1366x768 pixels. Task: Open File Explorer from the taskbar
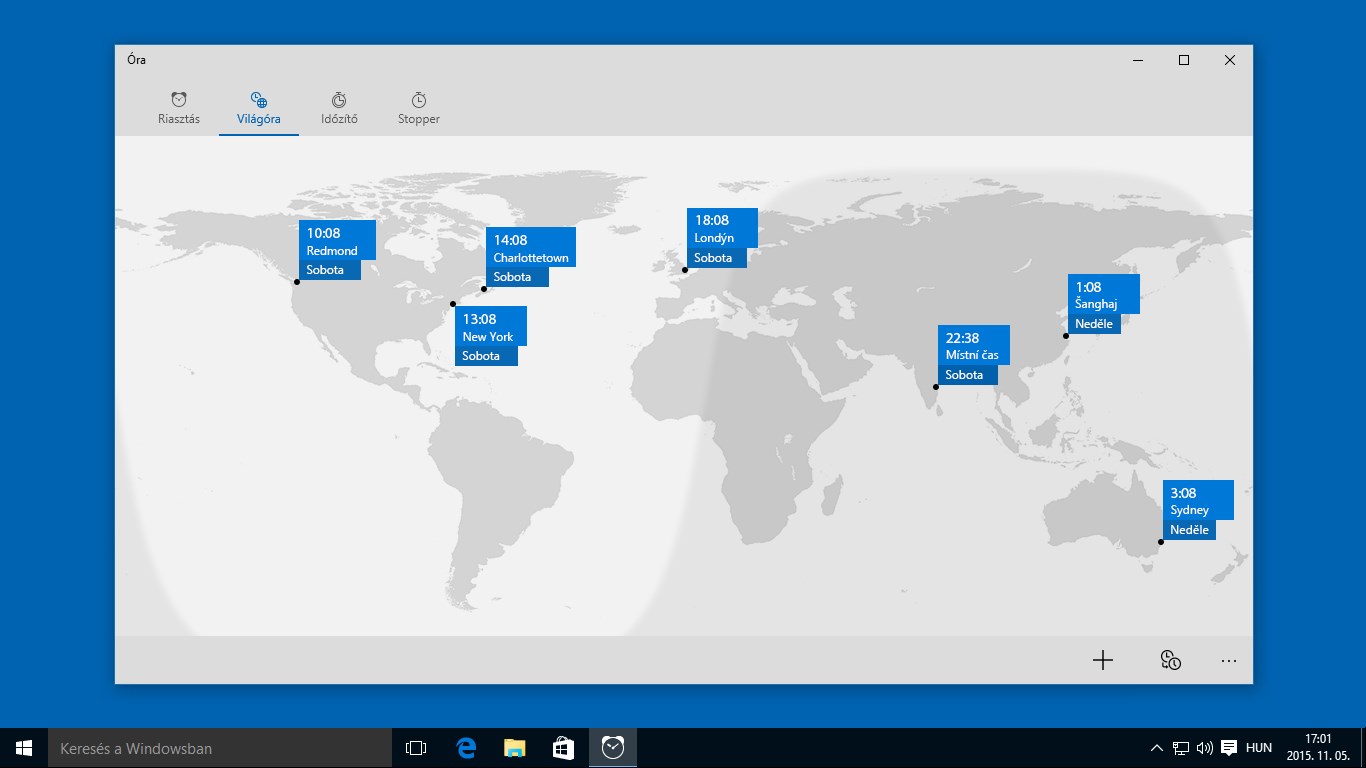click(x=514, y=748)
